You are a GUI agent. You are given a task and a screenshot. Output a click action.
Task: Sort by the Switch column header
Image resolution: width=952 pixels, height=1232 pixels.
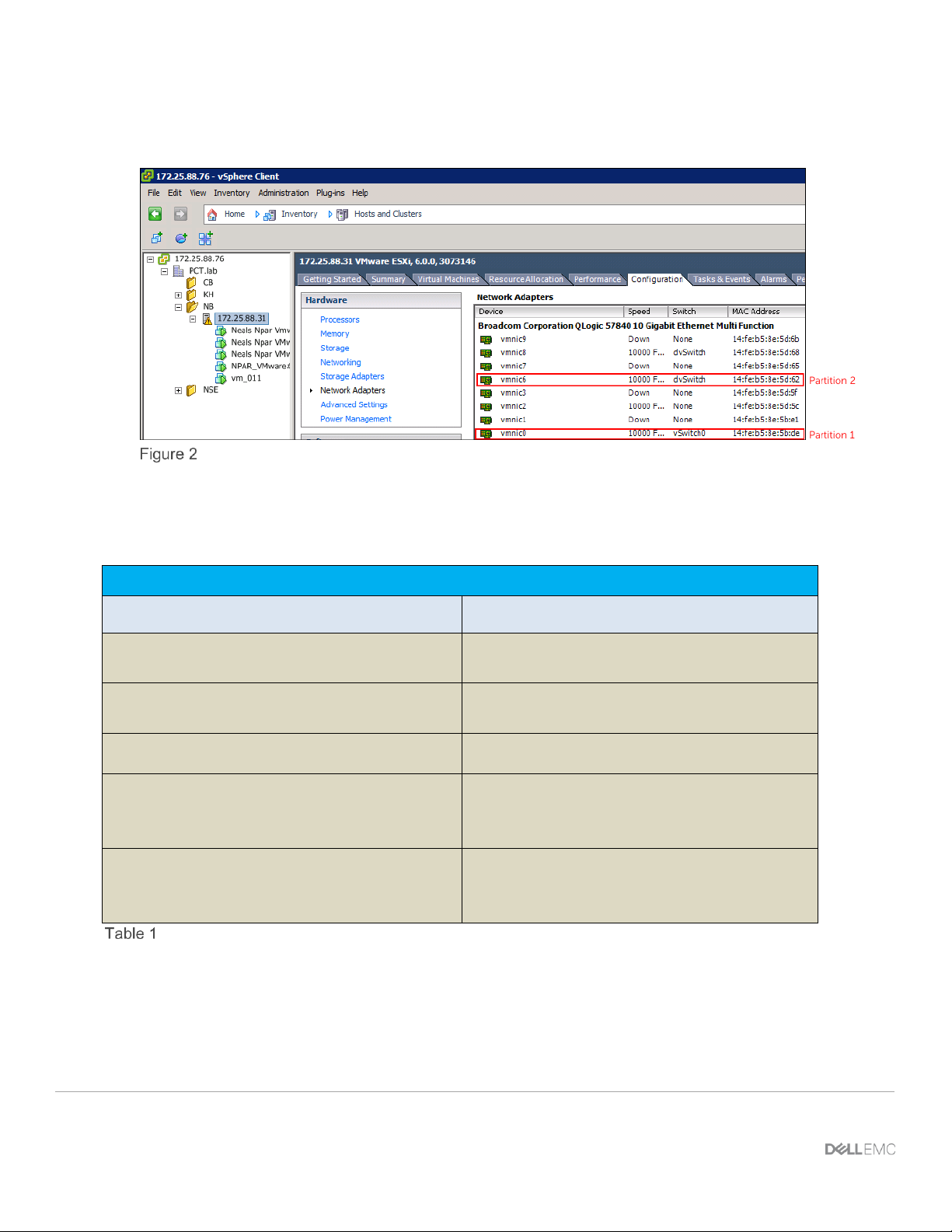point(698,311)
